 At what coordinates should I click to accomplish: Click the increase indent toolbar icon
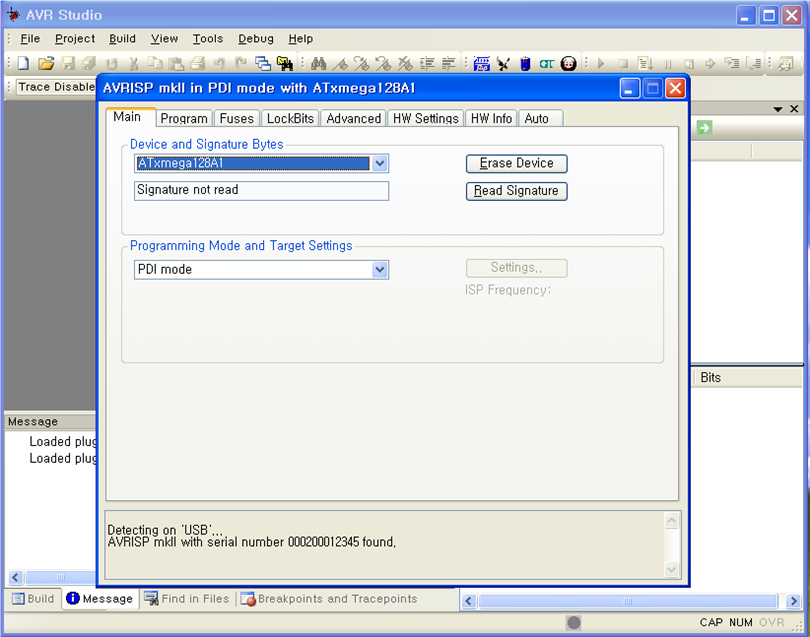click(x=427, y=64)
